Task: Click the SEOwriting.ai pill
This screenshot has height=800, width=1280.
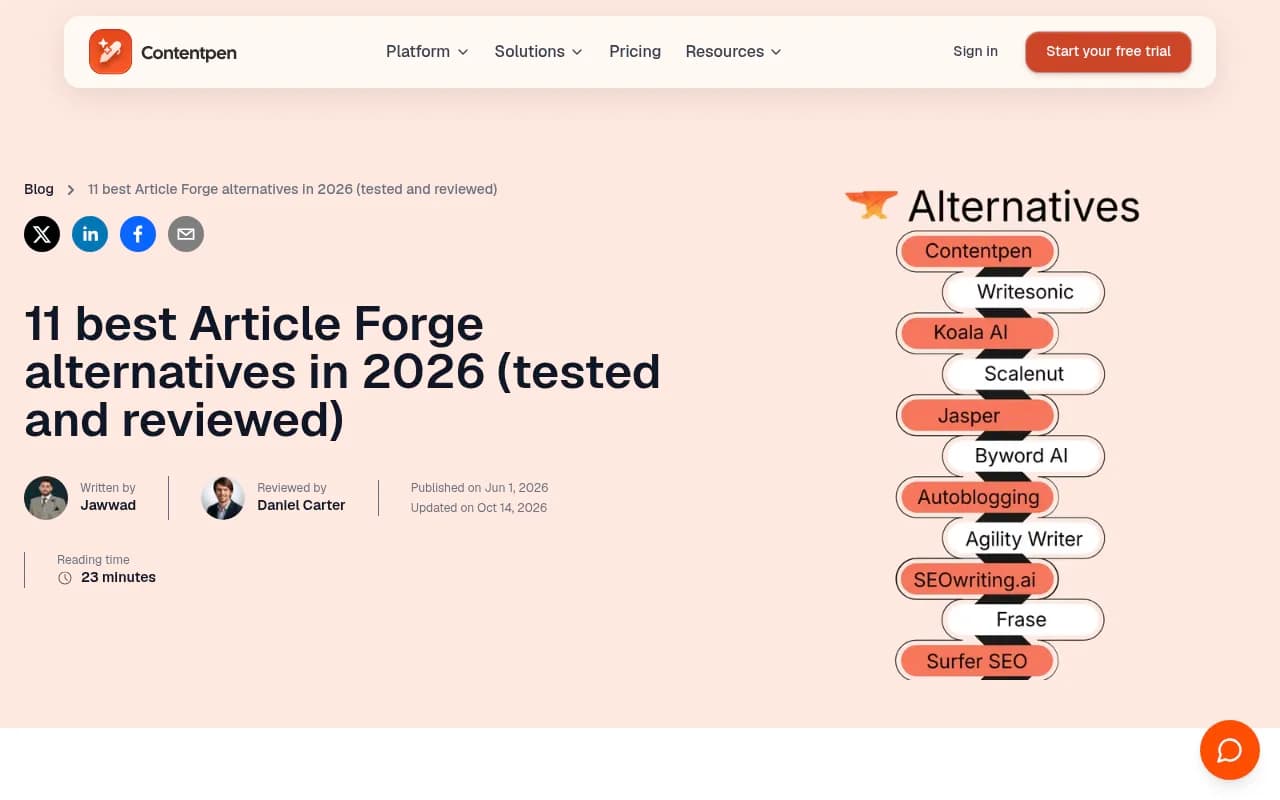Action: [978, 579]
